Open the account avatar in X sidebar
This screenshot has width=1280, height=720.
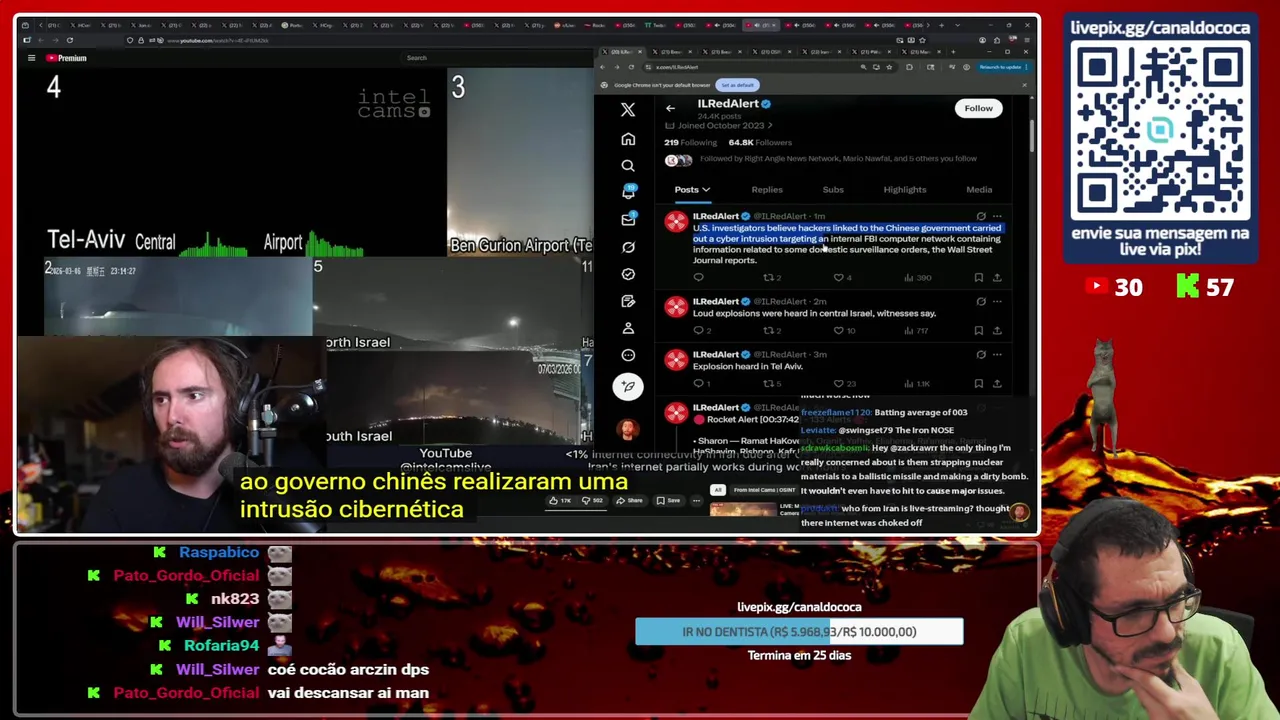click(x=628, y=430)
